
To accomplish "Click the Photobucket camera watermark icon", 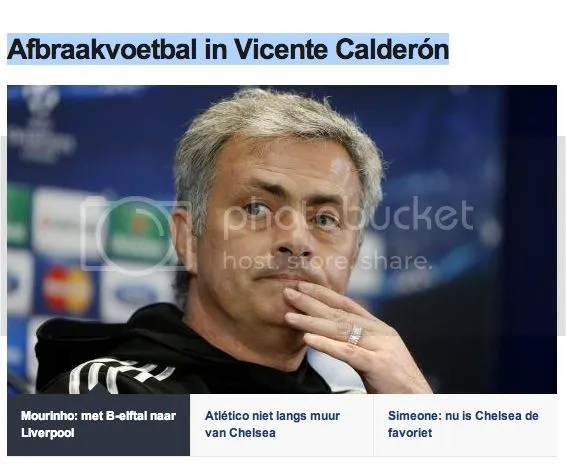I will [135, 235].
